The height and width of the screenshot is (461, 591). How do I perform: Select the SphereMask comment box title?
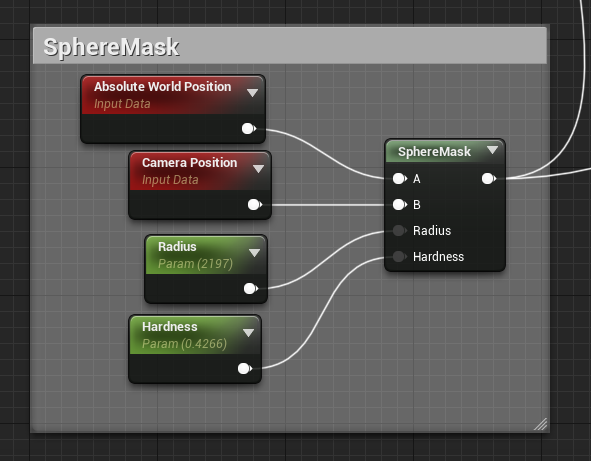[111, 47]
